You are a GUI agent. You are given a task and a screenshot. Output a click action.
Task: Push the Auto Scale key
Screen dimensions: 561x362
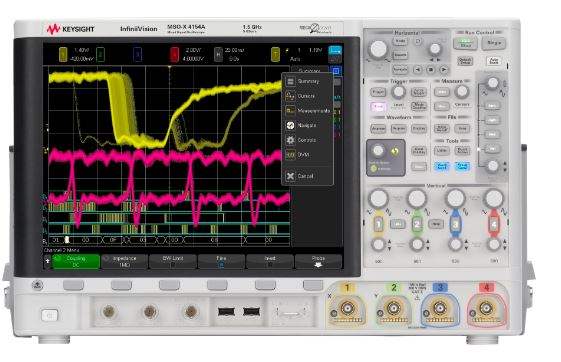494,61
